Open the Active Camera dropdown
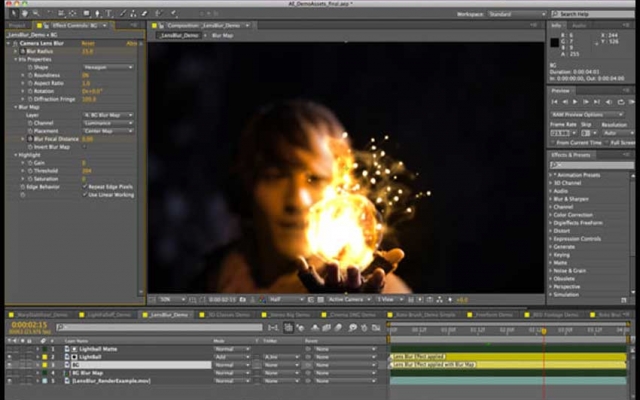Viewport: 640px width, 400px height. 349,300
